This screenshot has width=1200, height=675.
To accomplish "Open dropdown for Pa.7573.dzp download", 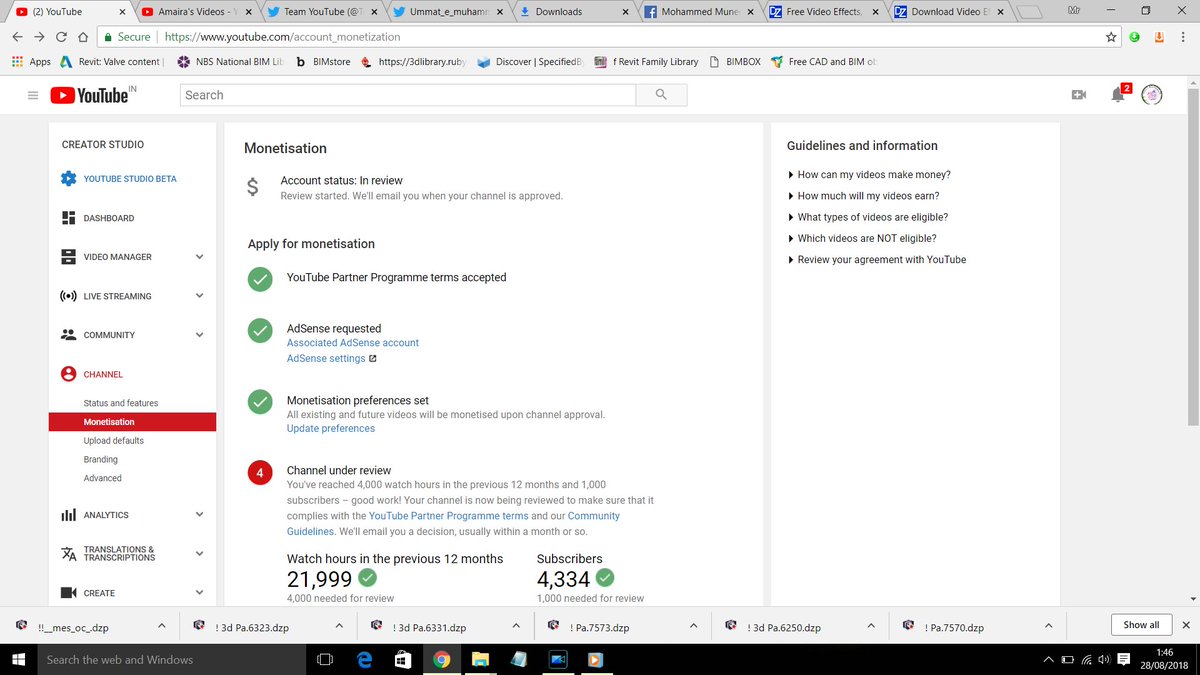I will [693, 626].
